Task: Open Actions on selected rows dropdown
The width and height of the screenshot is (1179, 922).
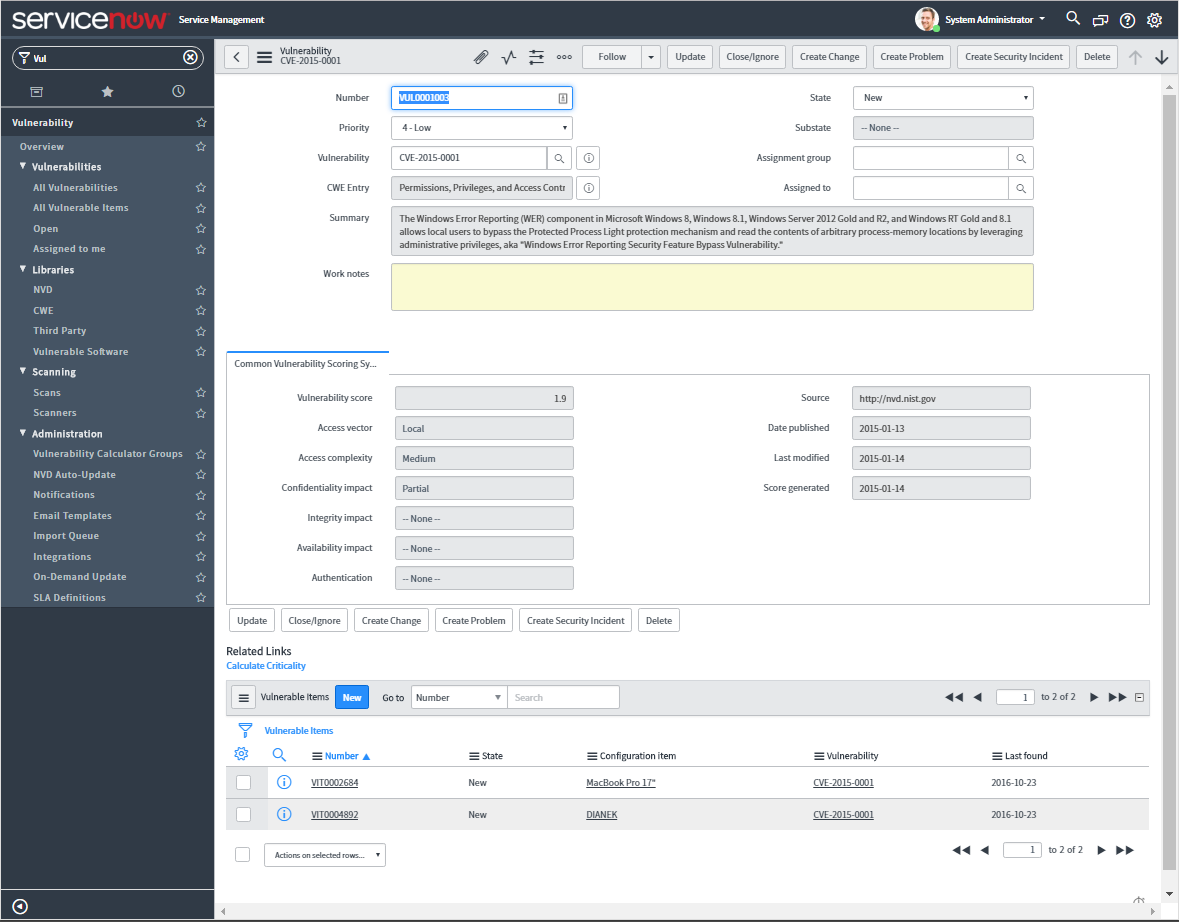Action: 325,855
